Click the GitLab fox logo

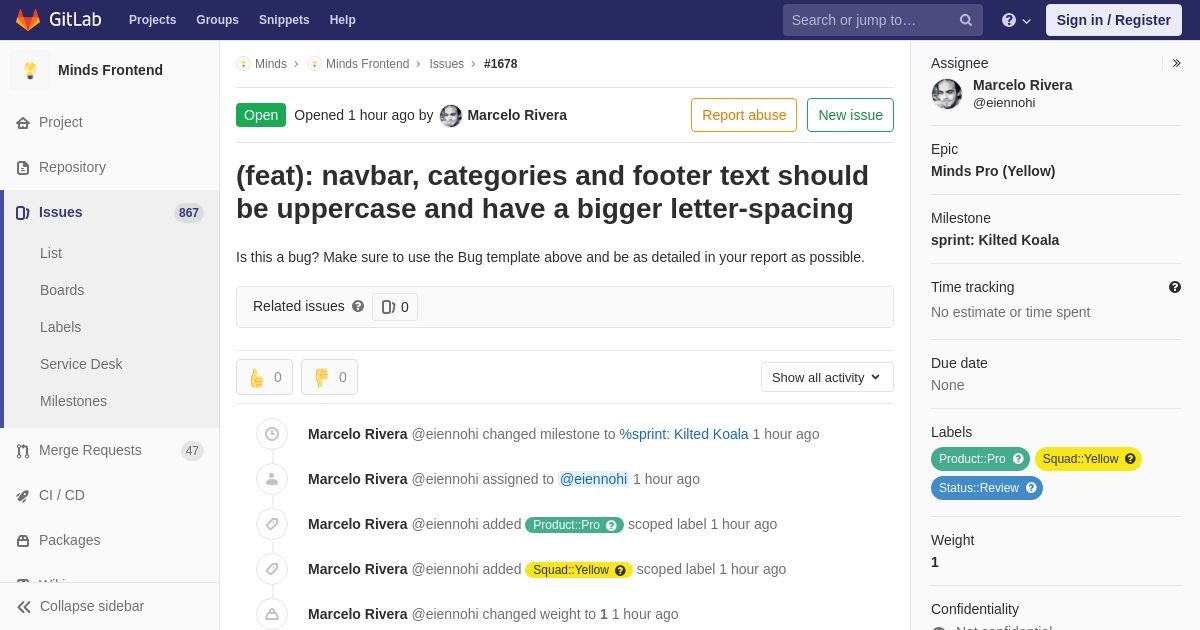(28, 20)
